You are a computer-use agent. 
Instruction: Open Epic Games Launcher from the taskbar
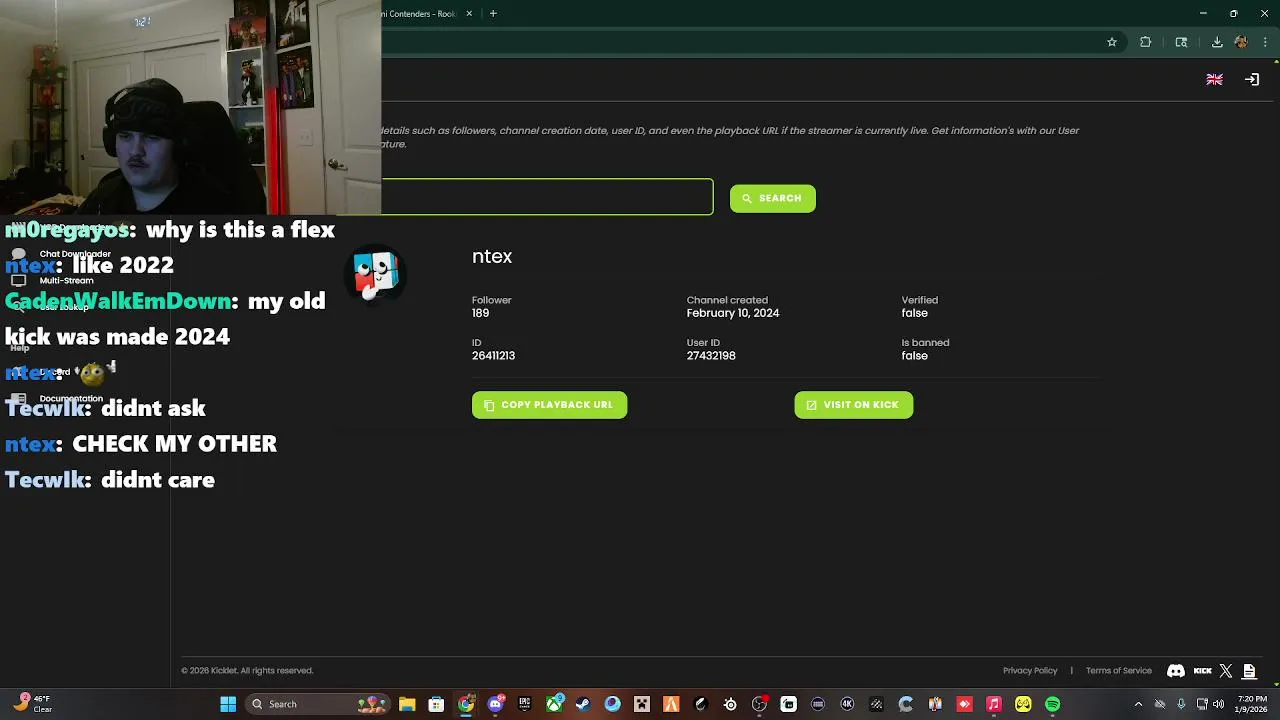[x=524, y=704]
